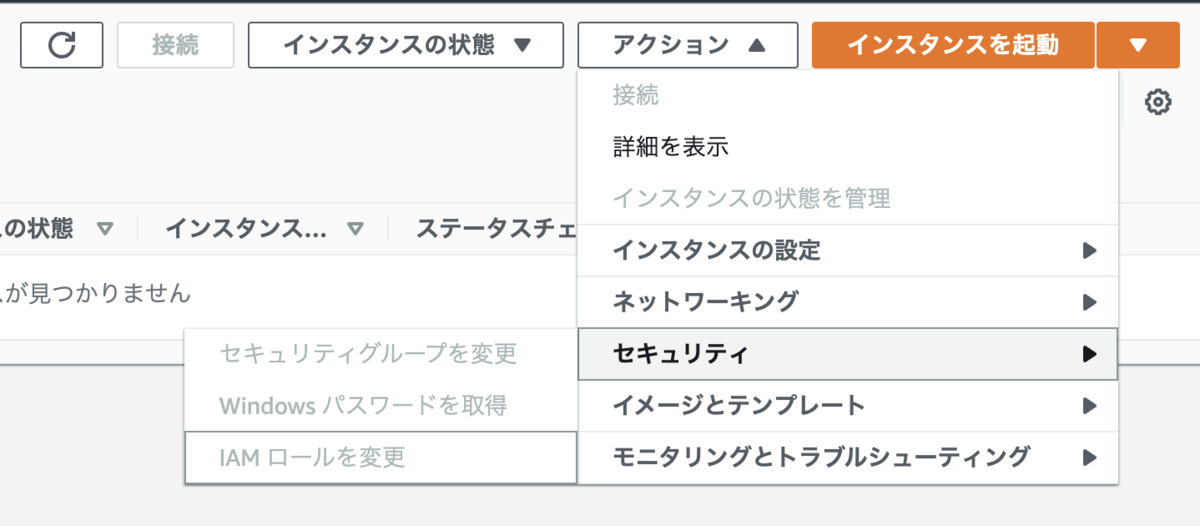Click the 接続 button in toolbar
Image resolution: width=1200 pixels, height=526 pixels.
(175, 45)
